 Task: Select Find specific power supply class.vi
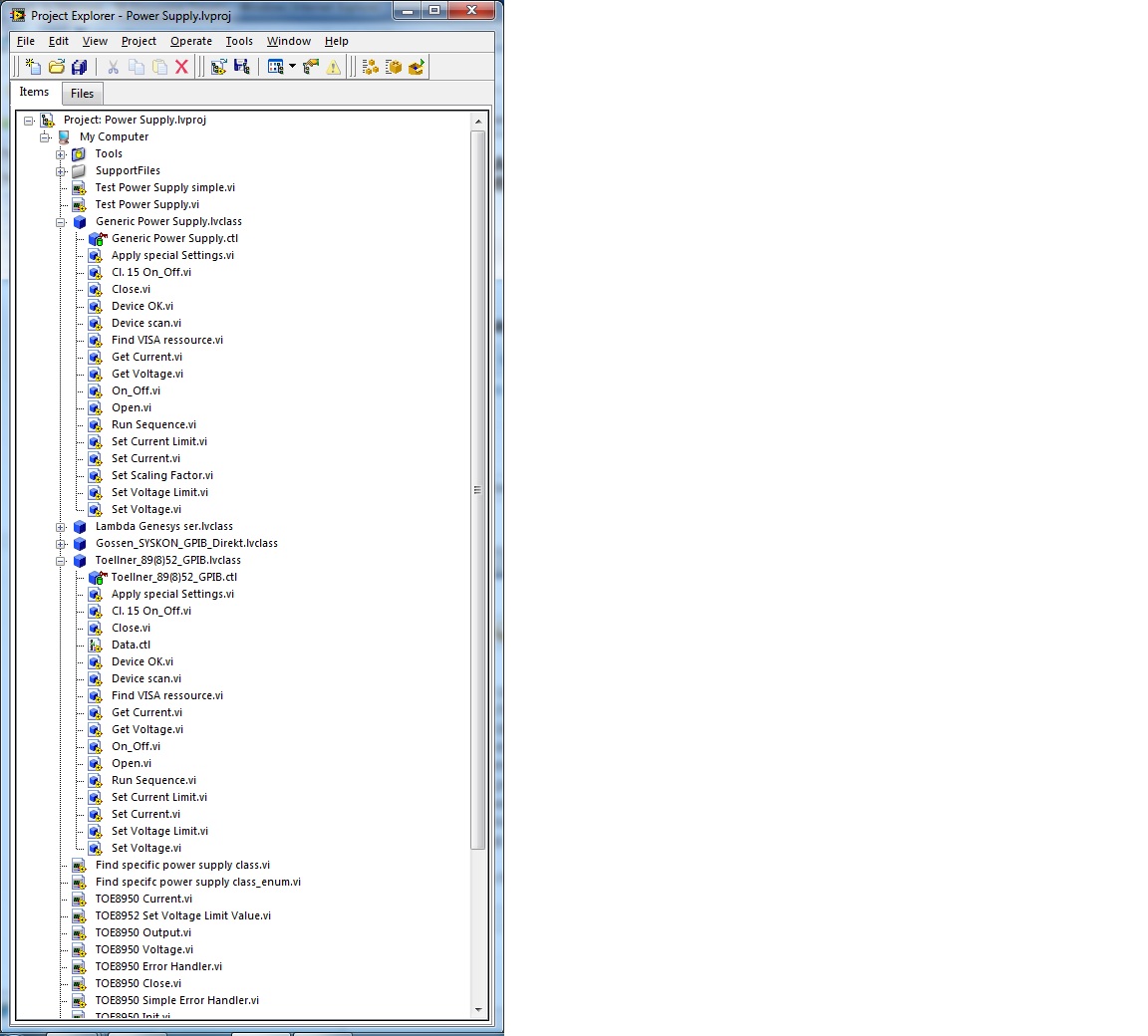(182, 865)
